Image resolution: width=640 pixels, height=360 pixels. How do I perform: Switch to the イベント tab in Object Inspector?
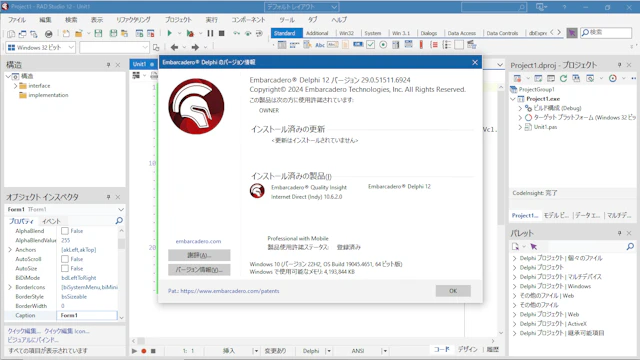point(51,221)
